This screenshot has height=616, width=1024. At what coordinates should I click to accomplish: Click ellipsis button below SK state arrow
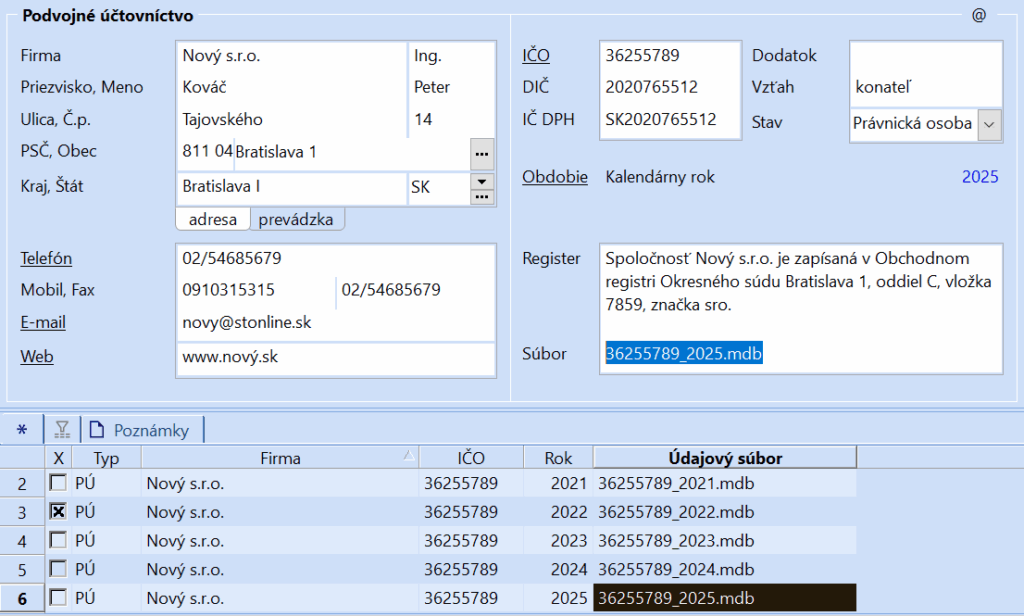point(482,197)
